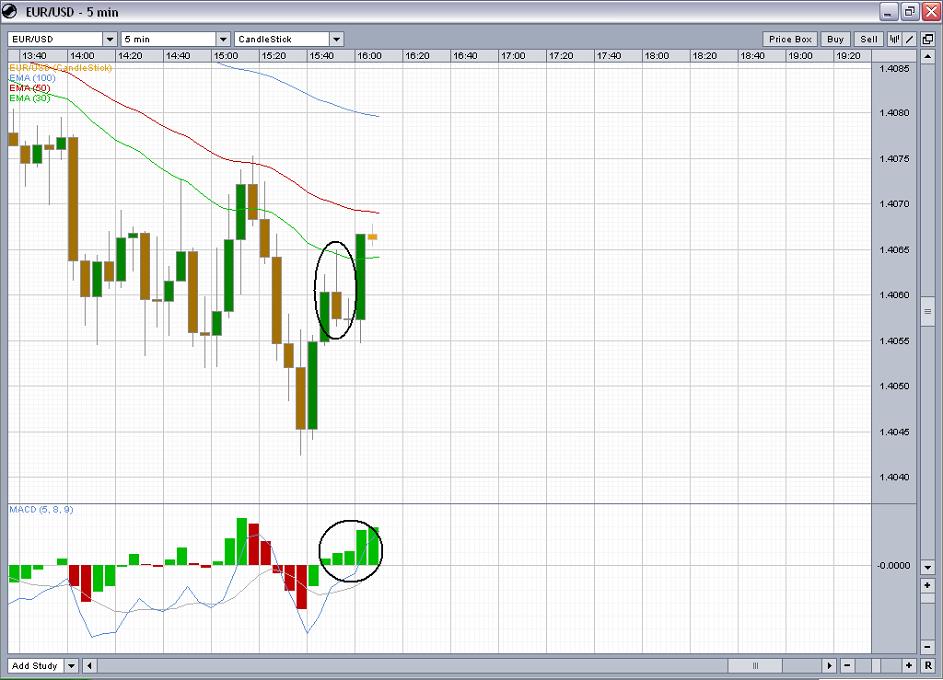Click the MACD panel minus button
Screen dimensions: 943x680
pyautogui.click(x=928, y=647)
